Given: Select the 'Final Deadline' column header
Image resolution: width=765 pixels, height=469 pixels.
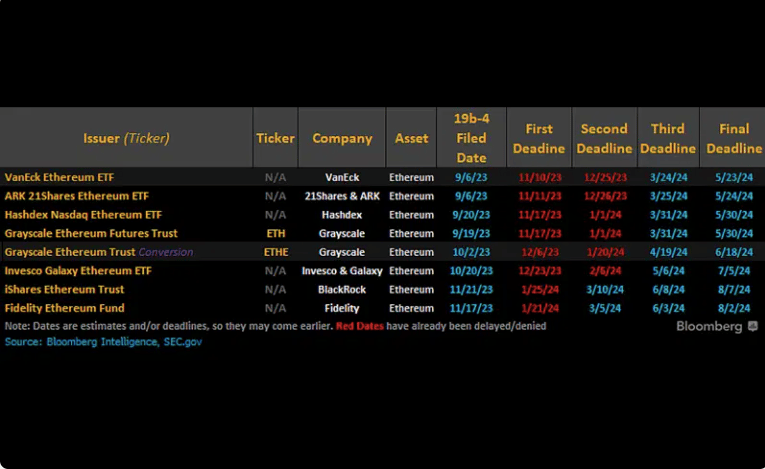Looking at the screenshot, I should click(733, 138).
